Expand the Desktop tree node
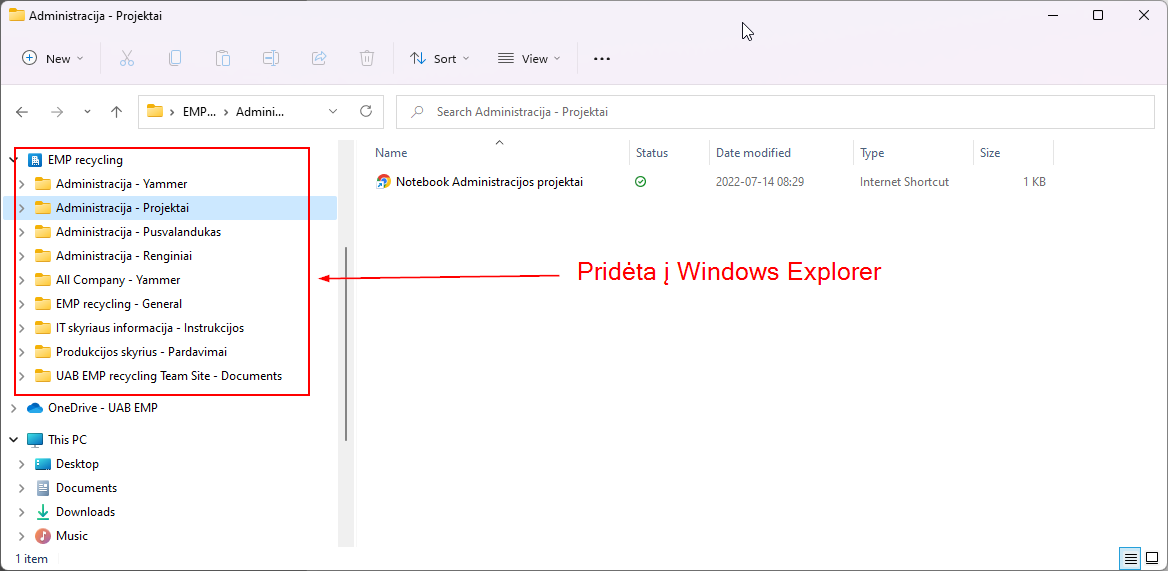 tap(22, 464)
